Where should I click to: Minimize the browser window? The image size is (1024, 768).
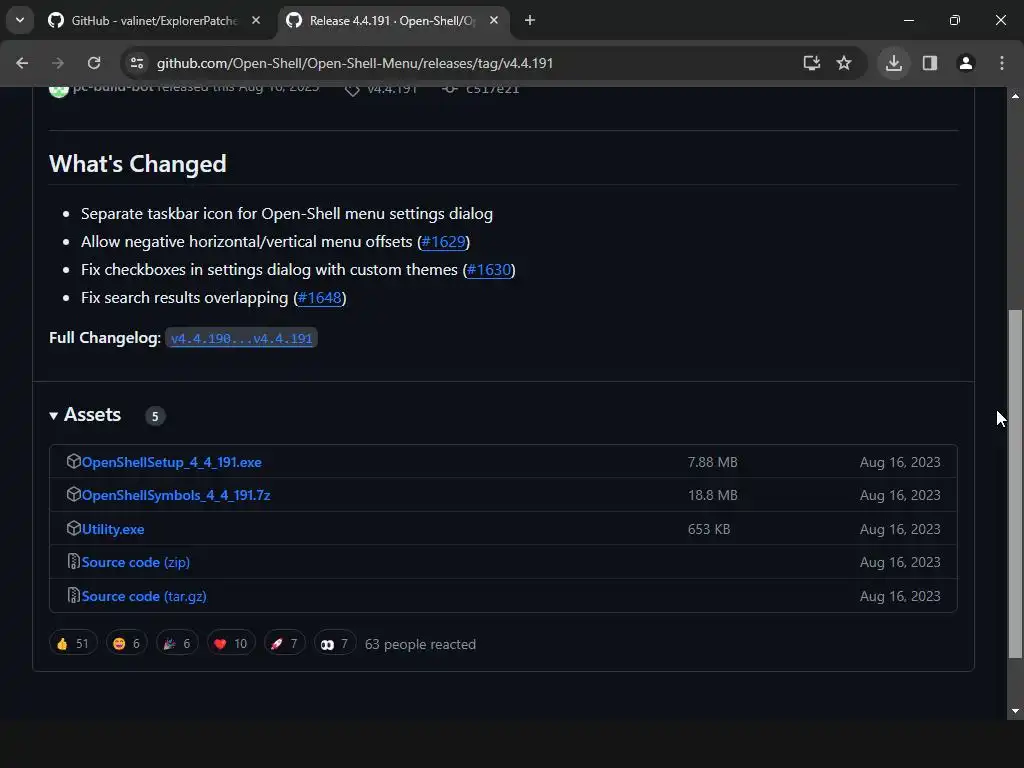(908, 20)
